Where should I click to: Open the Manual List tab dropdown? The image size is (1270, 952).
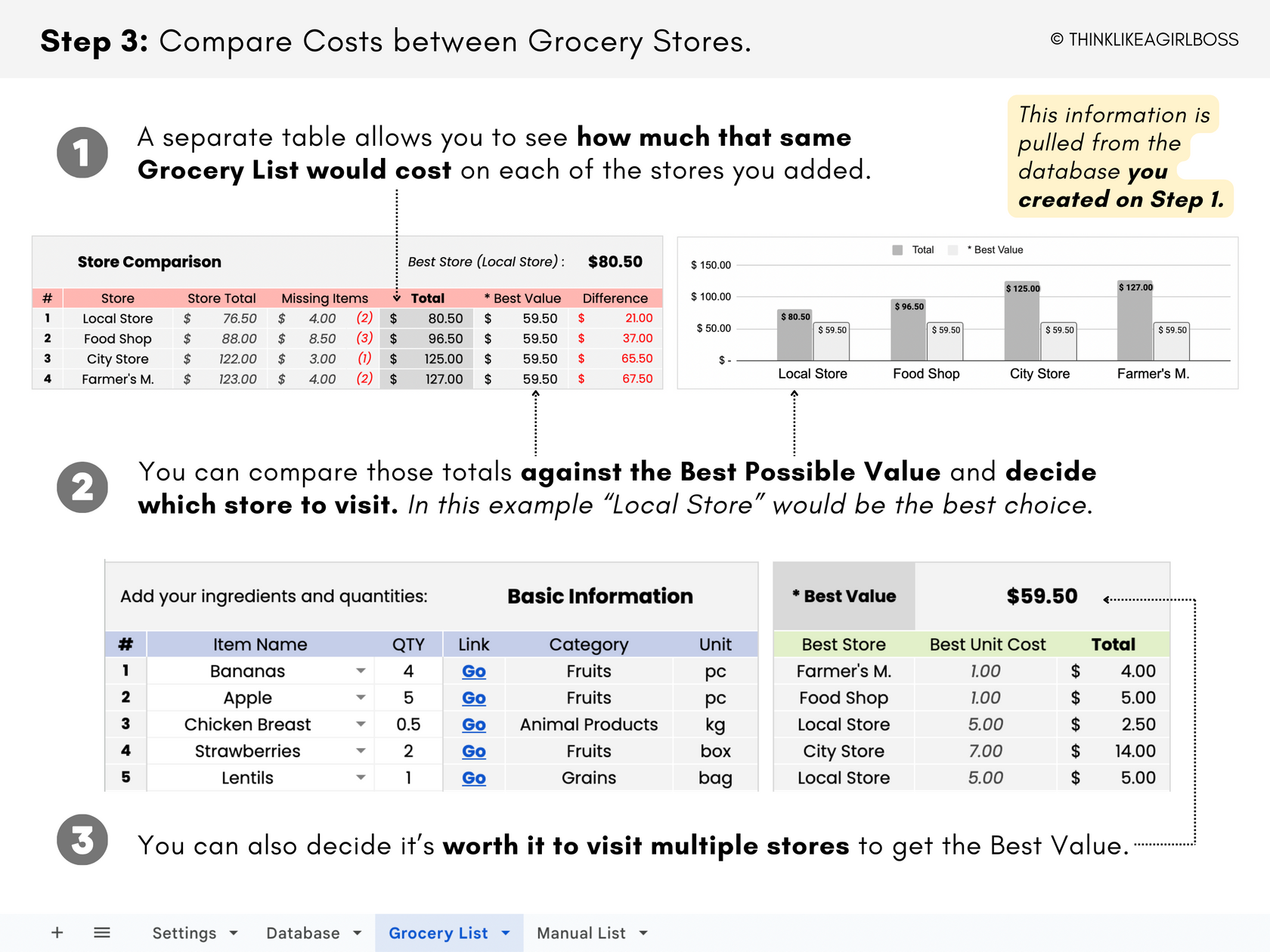click(643, 932)
